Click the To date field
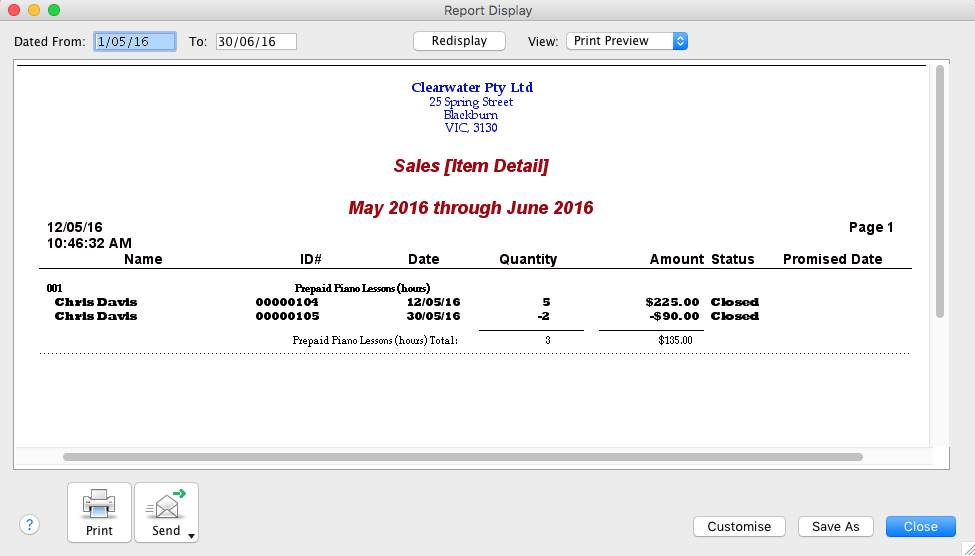 [x=255, y=41]
